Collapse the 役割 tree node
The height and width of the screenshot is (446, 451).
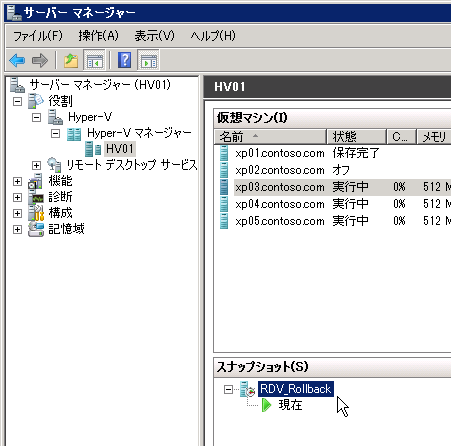click(17, 101)
